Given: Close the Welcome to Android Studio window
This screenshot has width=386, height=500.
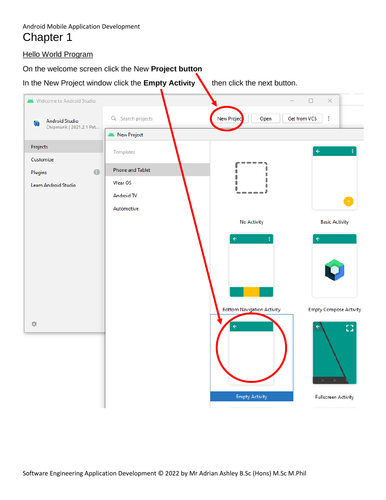Looking at the screenshot, I should click(x=330, y=101).
